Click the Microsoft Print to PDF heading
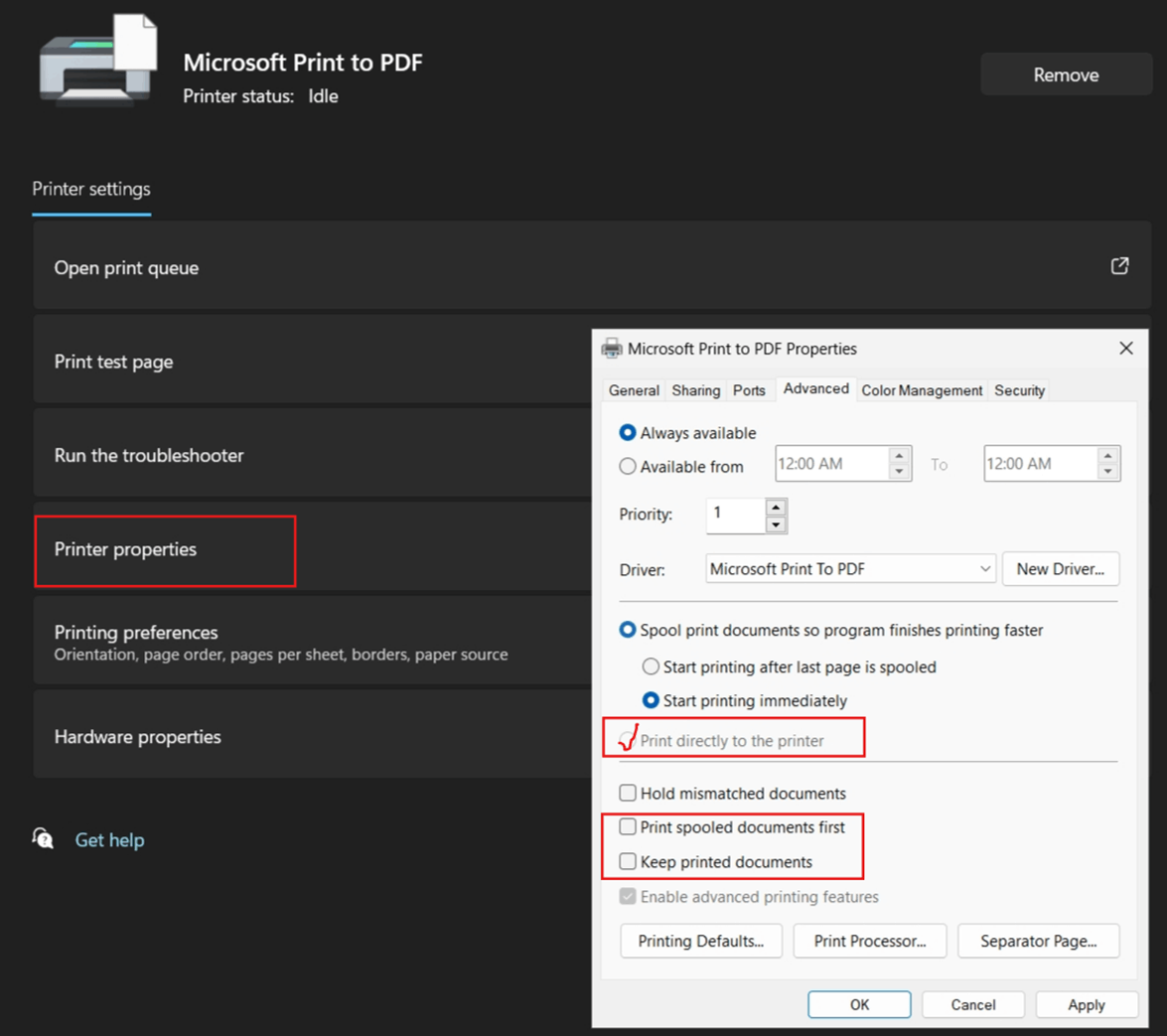The image size is (1167, 1036). click(x=303, y=63)
